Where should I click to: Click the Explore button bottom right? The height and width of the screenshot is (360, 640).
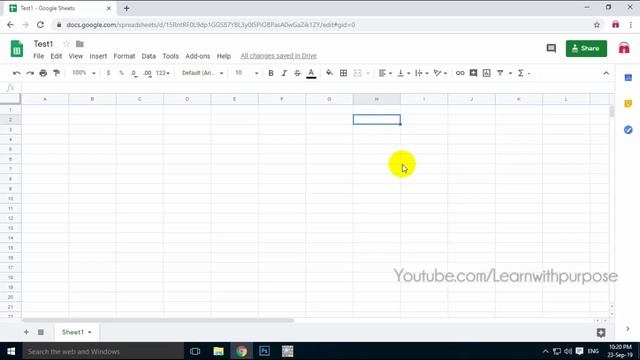601,333
